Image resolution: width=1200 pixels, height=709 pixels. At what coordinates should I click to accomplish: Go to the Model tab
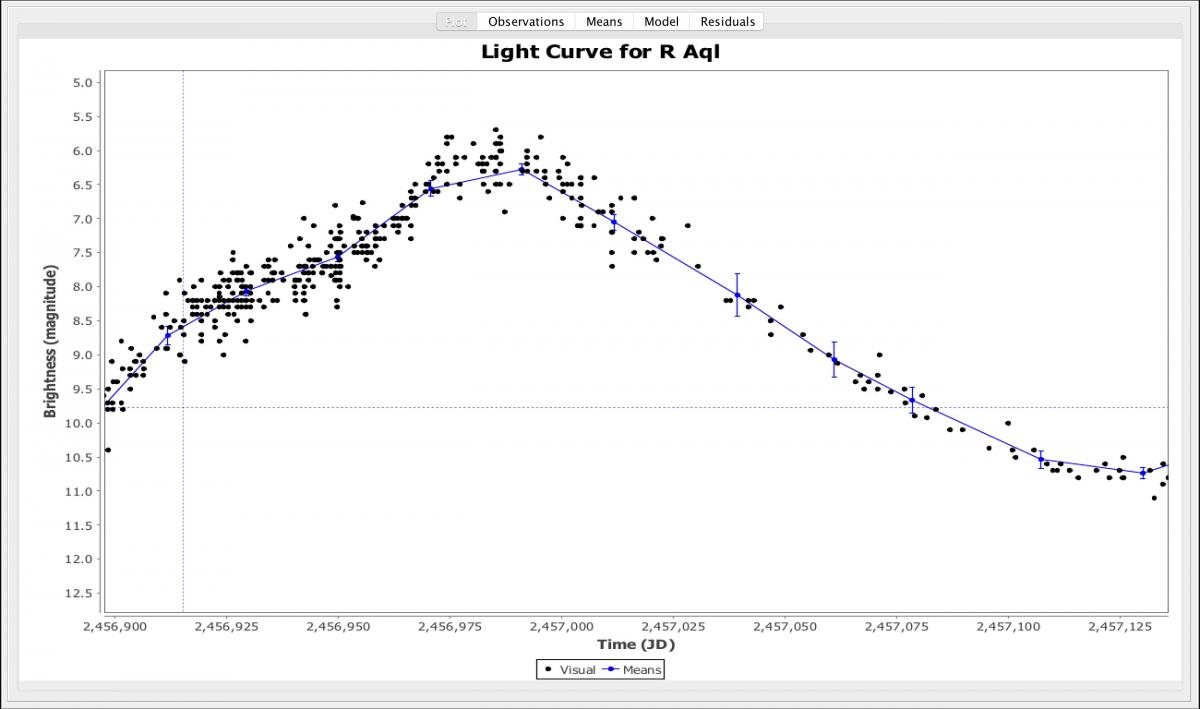tap(661, 22)
